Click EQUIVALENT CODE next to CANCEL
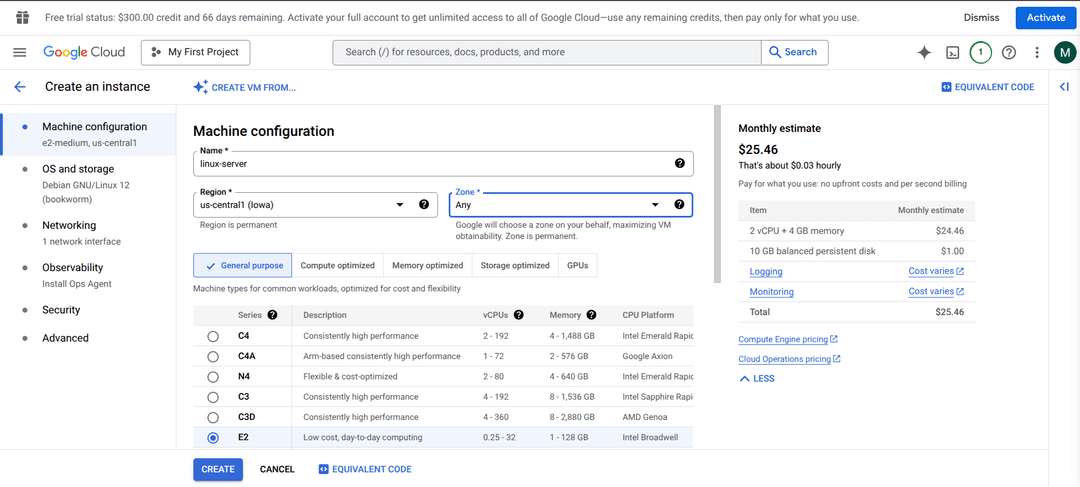This screenshot has height=487, width=1080. (x=365, y=469)
